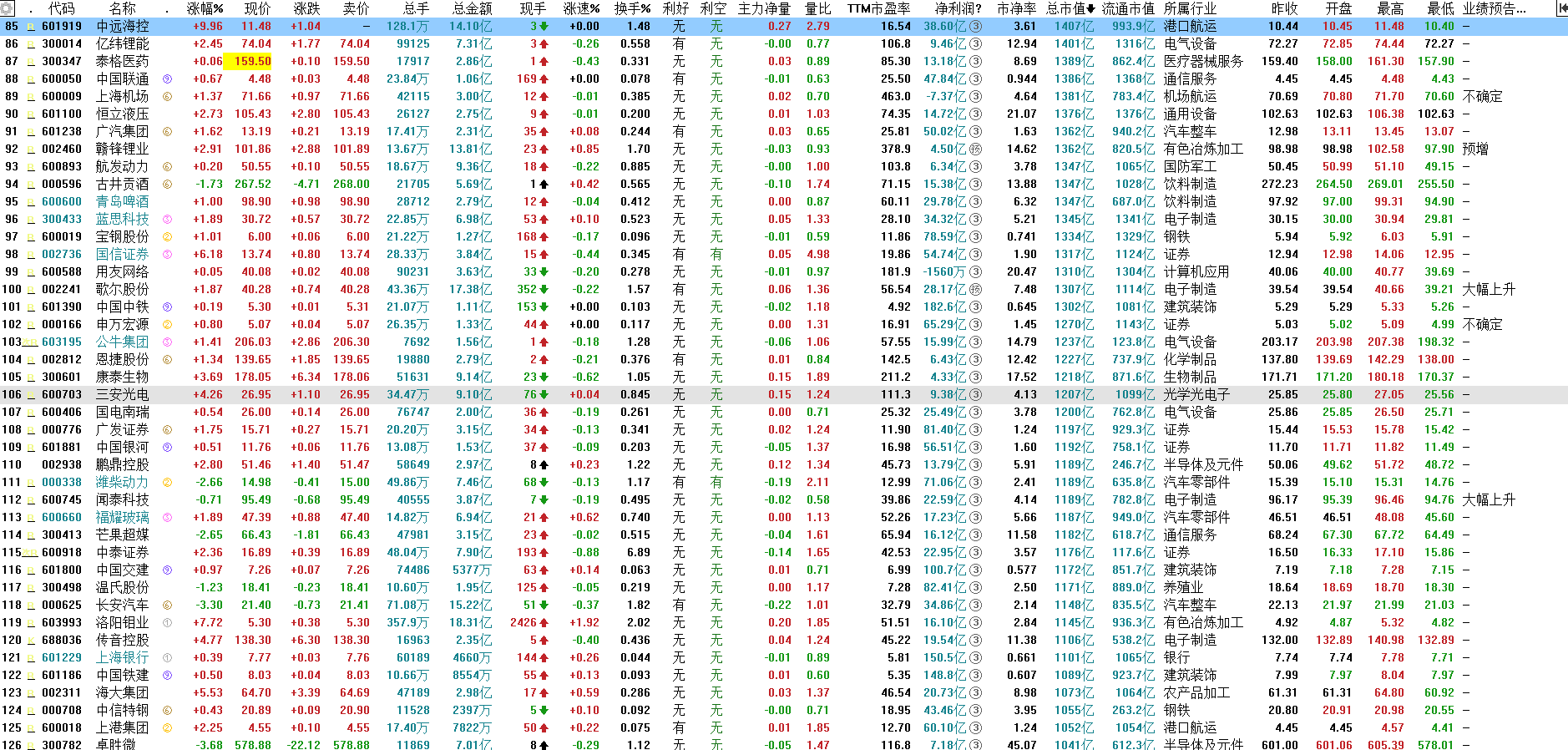Click the jump-to-first-column arrow icon
The image size is (1568, 750).
click(x=1561, y=8)
